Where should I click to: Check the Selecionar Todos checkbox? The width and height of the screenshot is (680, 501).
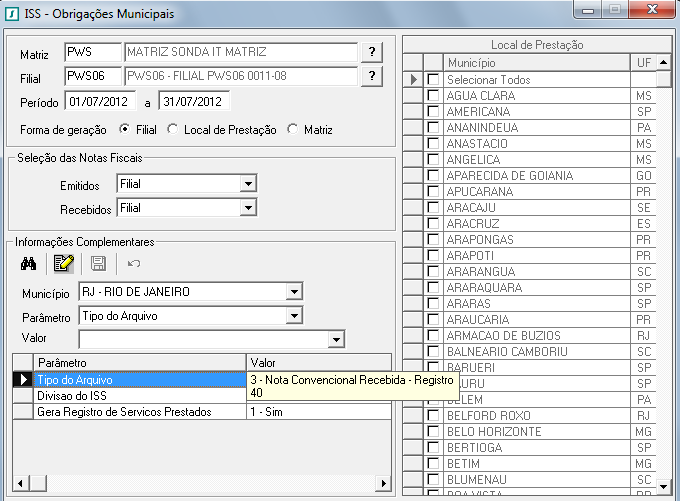point(433,80)
